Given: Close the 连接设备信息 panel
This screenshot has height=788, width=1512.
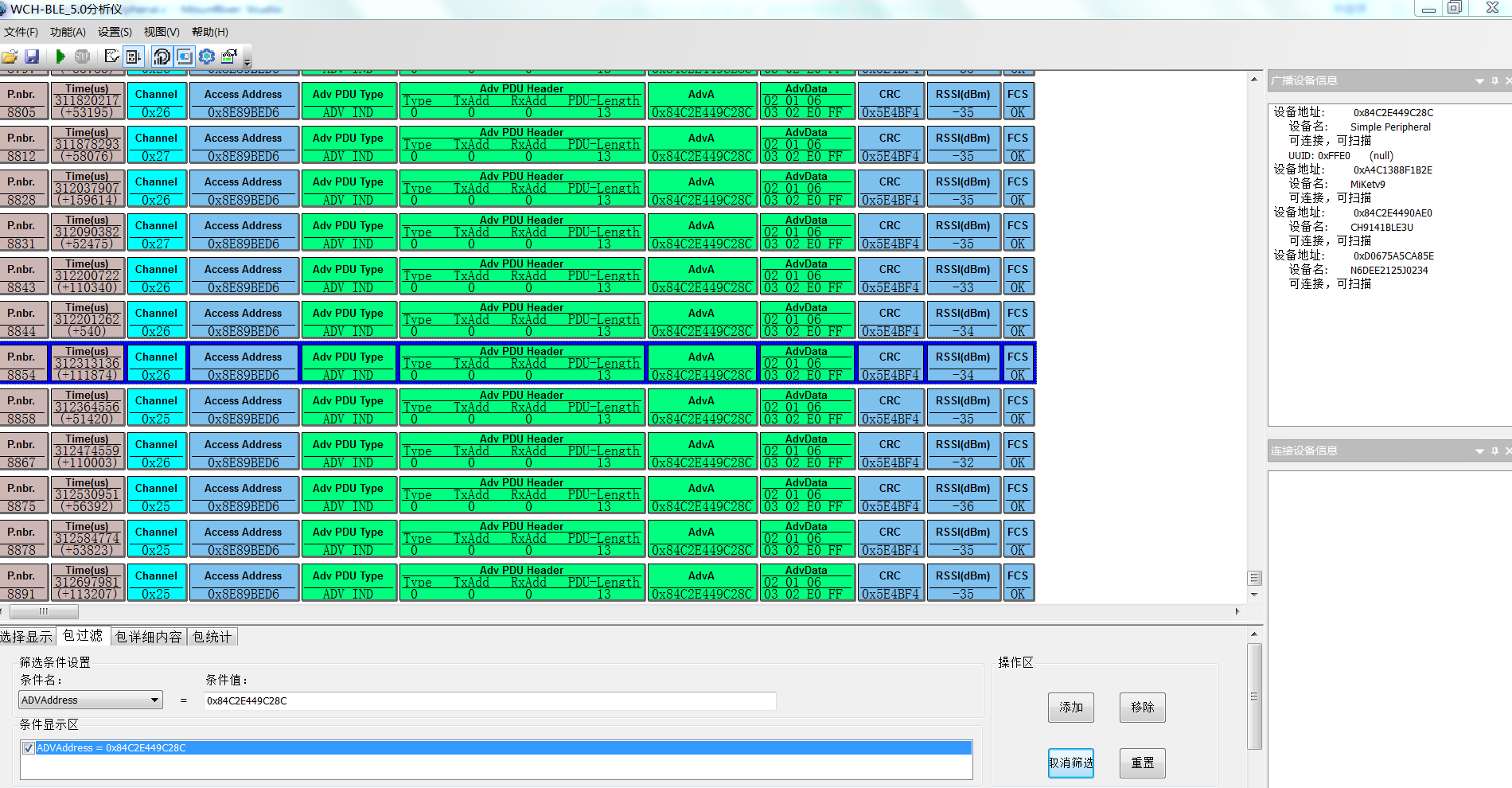Looking at the screenshot, I should 1508,451.
